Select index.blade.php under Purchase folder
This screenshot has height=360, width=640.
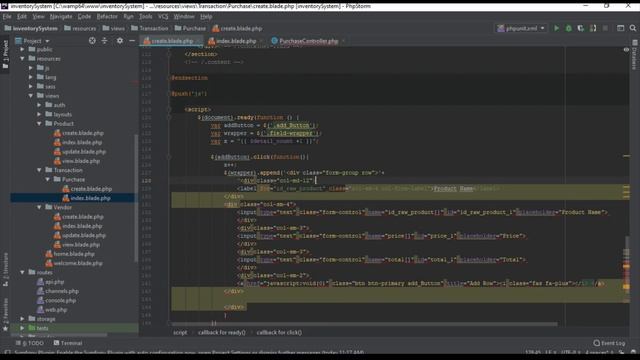(x=86, y=198)
